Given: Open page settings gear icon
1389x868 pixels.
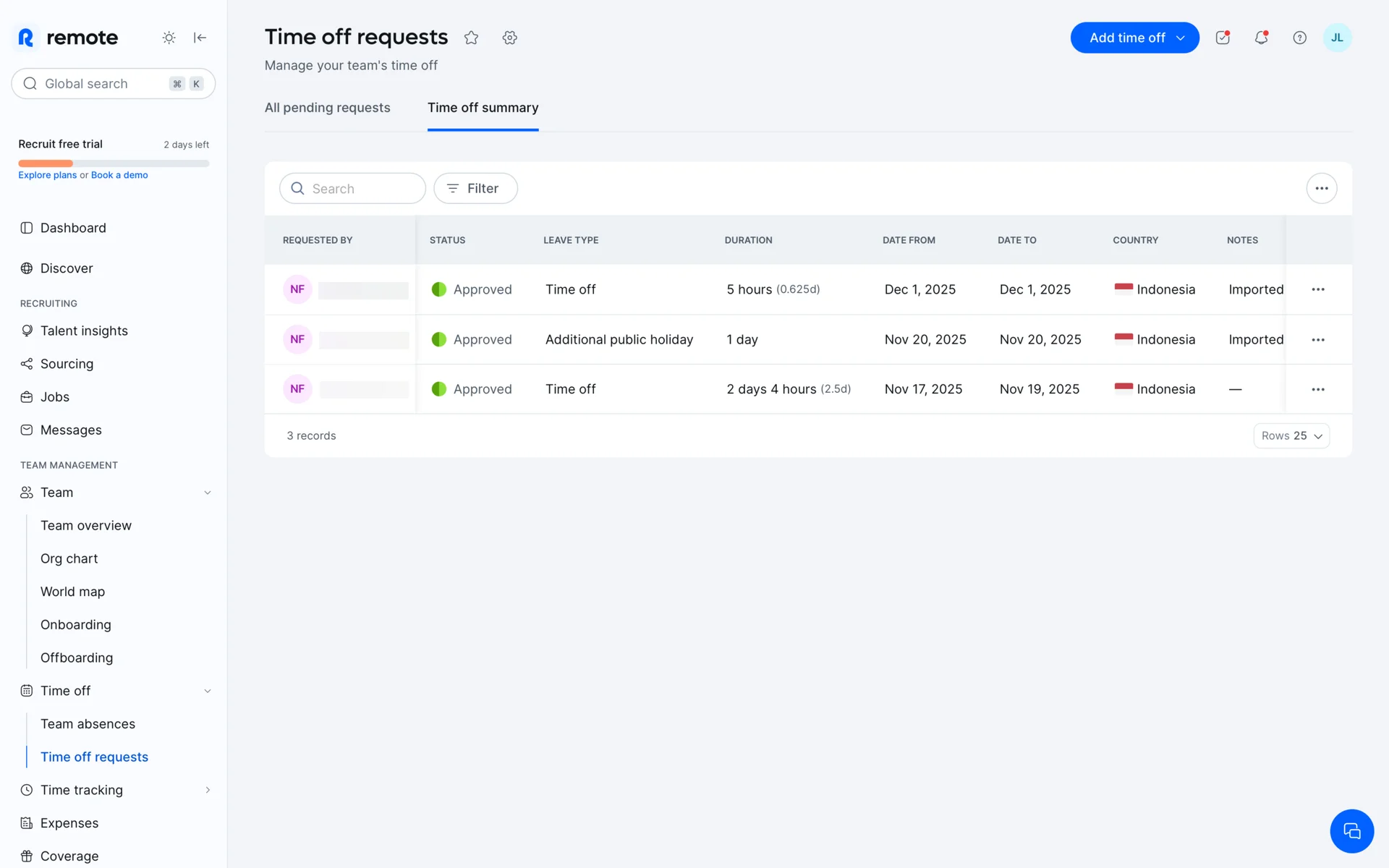Looking at the screenshot, I should tap(509, 38).
